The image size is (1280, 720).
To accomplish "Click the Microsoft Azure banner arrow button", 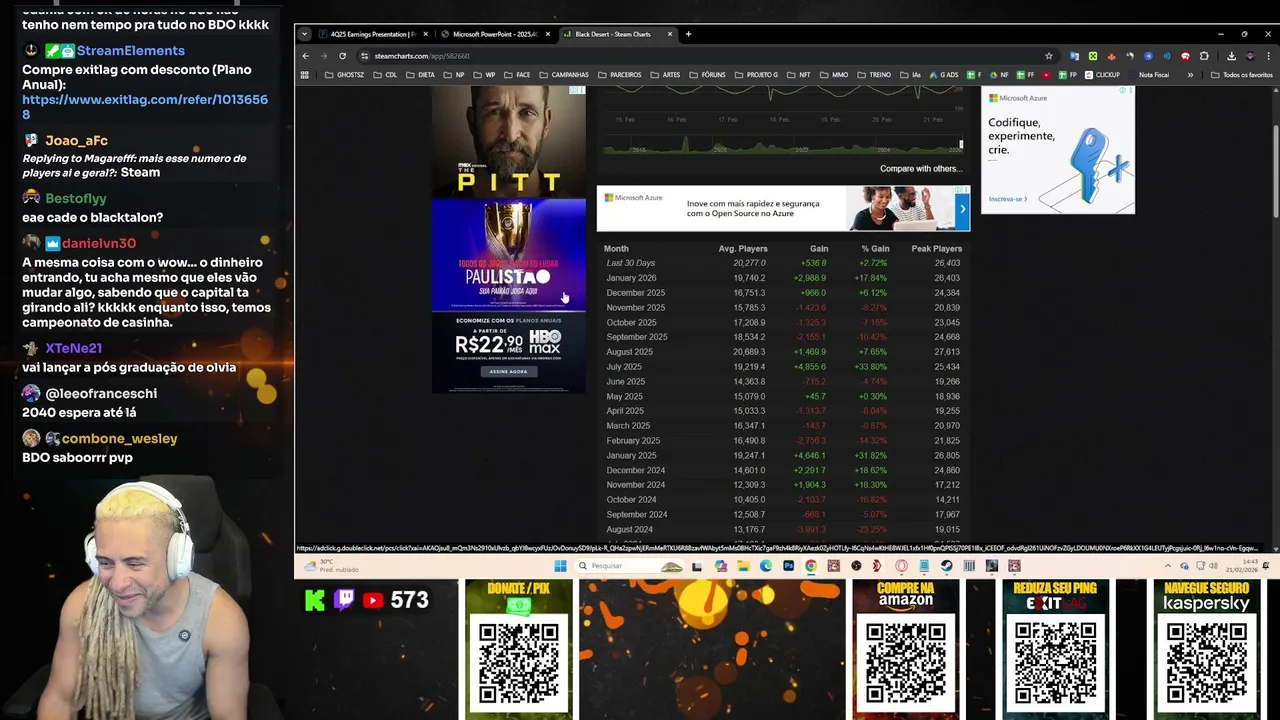I will pyautogui.click(x=962, y=209).
